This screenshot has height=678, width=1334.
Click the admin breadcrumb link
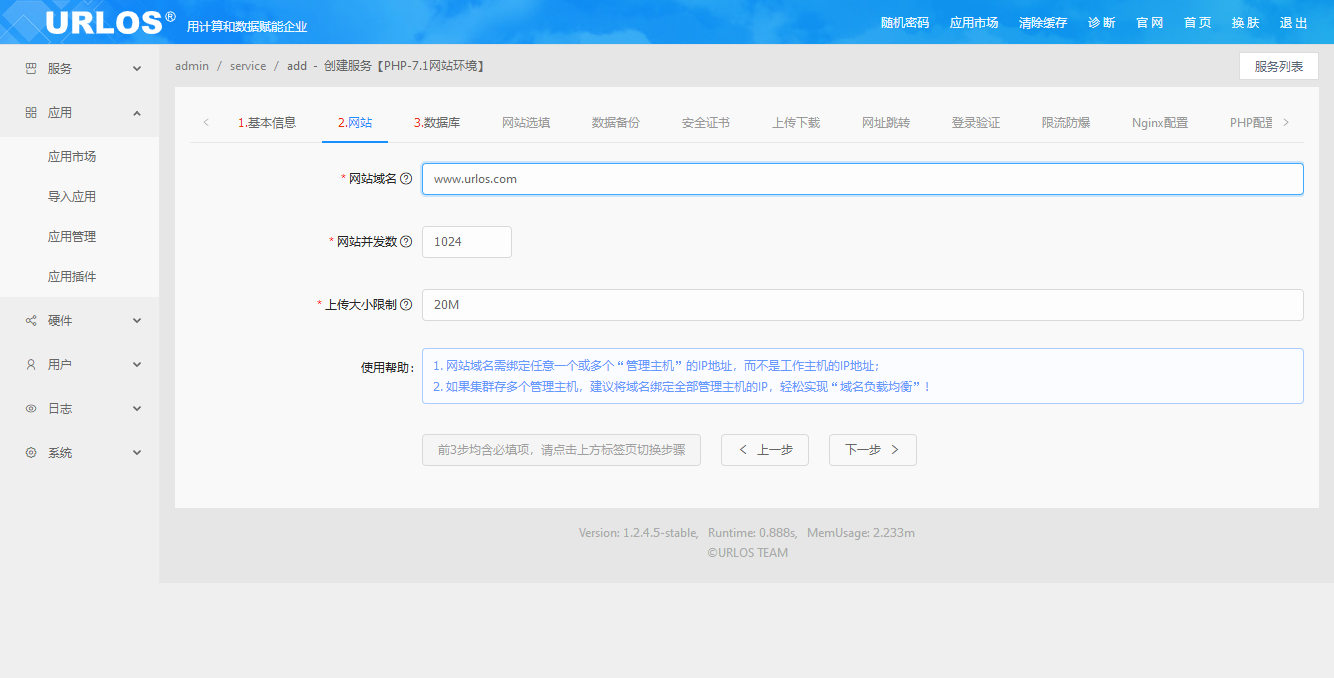[x=192, y=66]
